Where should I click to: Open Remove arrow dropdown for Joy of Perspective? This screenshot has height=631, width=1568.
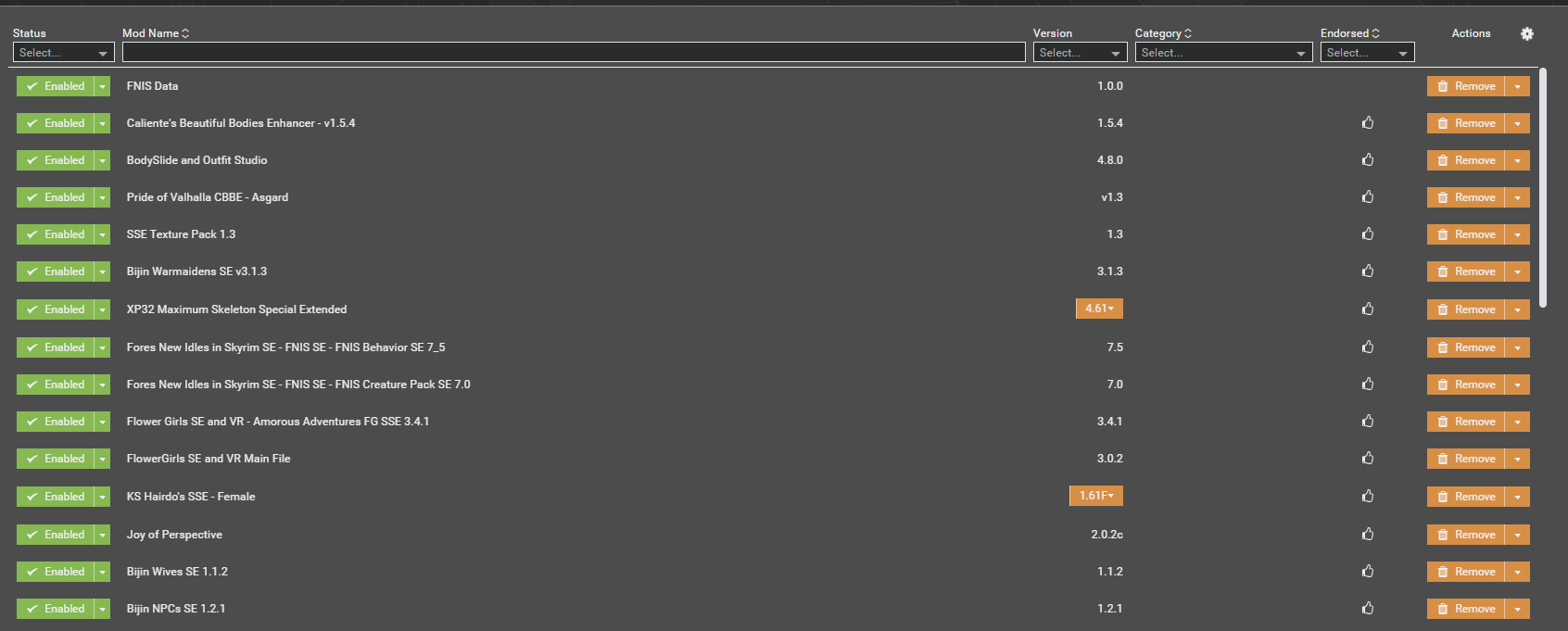(1517, 535)
